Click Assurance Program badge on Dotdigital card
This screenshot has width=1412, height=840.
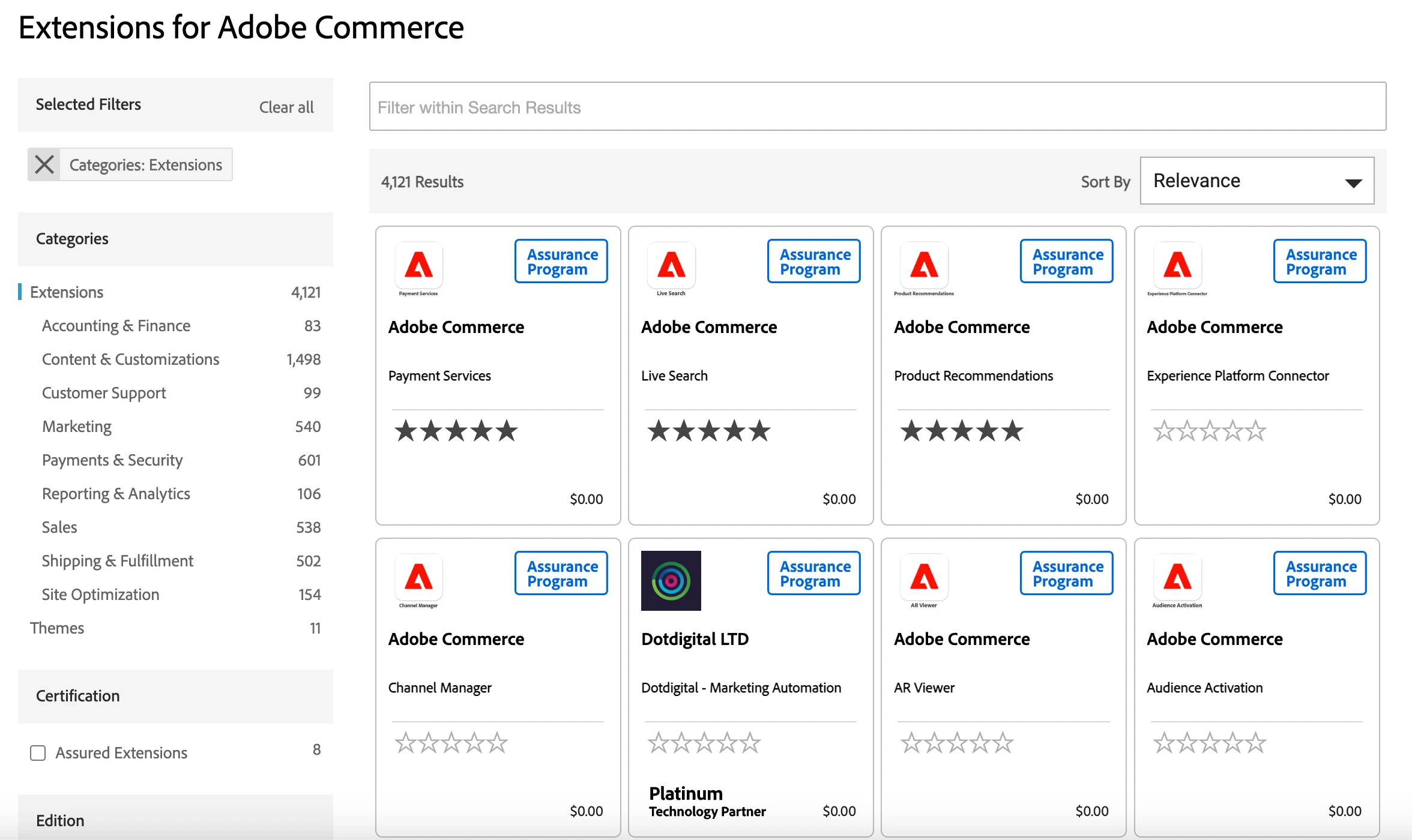[814, 574]
